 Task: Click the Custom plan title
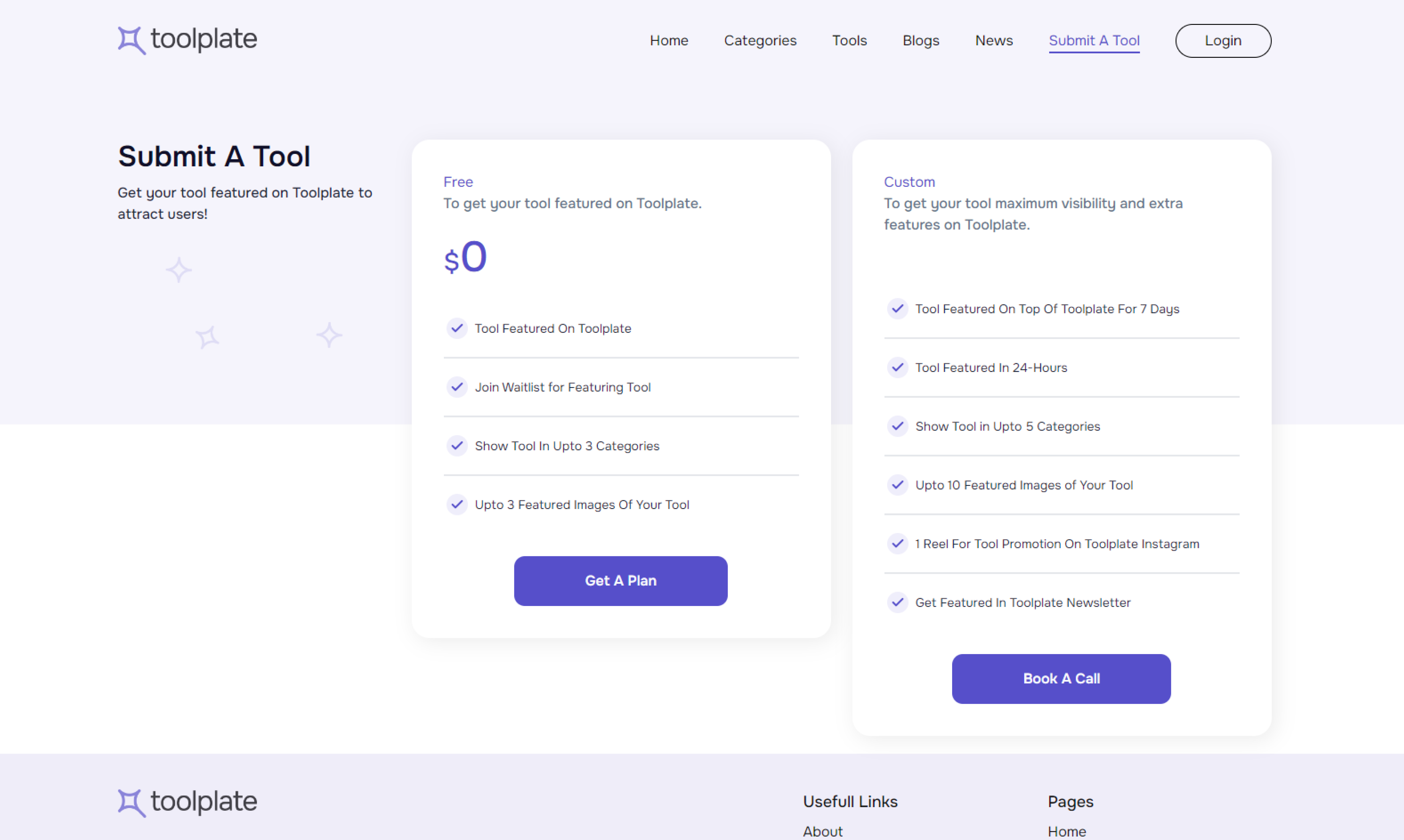point(909,182)
